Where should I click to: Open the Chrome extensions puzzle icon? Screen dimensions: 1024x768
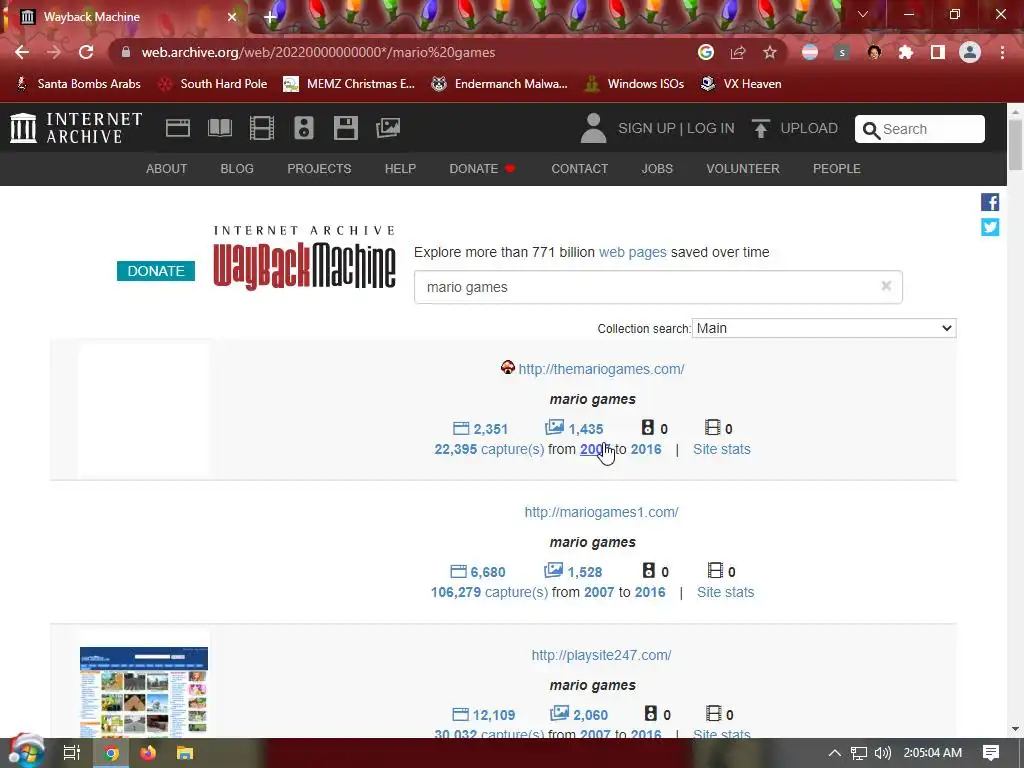[906, 52]
